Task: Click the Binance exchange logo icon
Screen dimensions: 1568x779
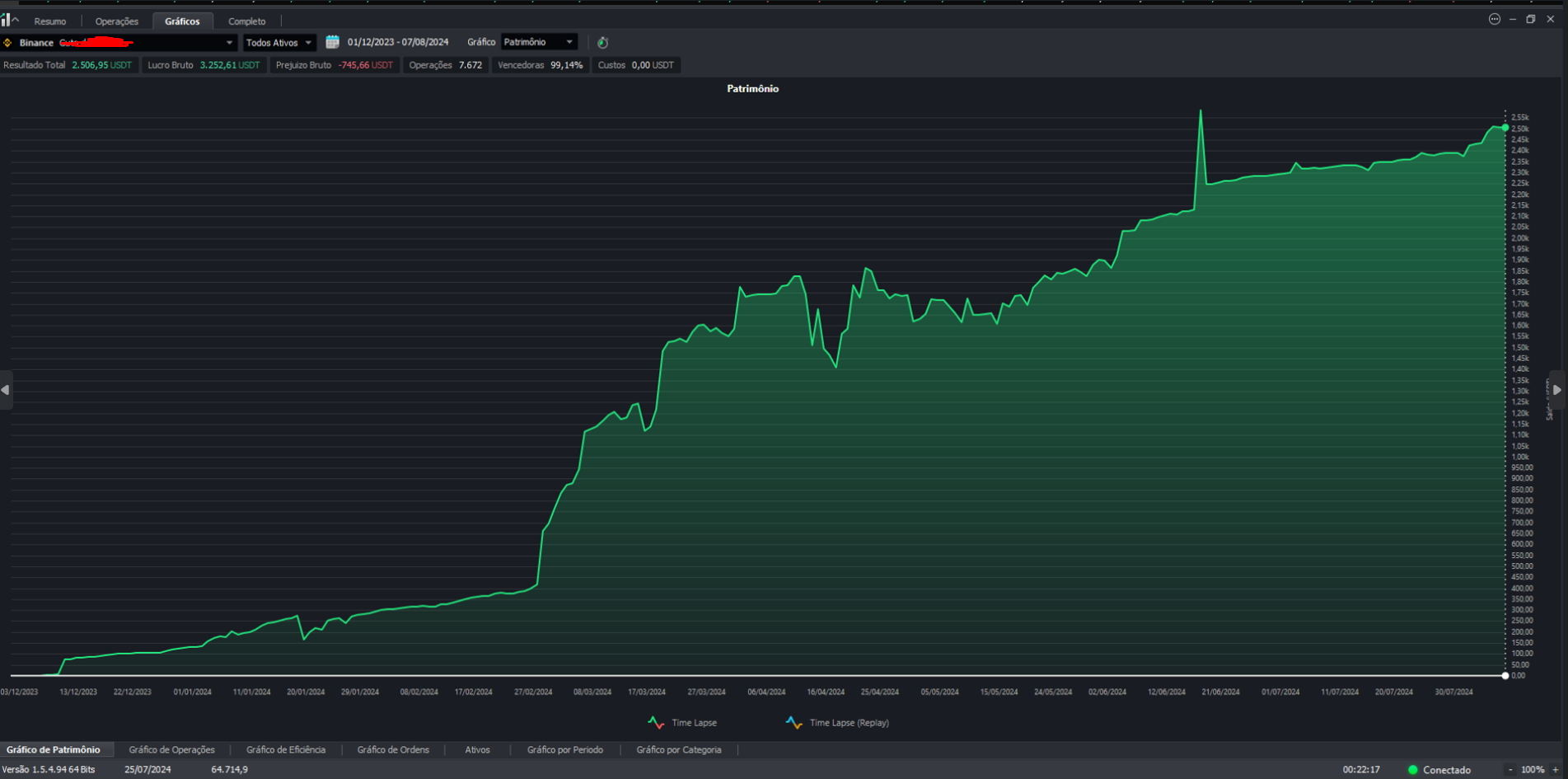Action: click(x=7, y=43)
